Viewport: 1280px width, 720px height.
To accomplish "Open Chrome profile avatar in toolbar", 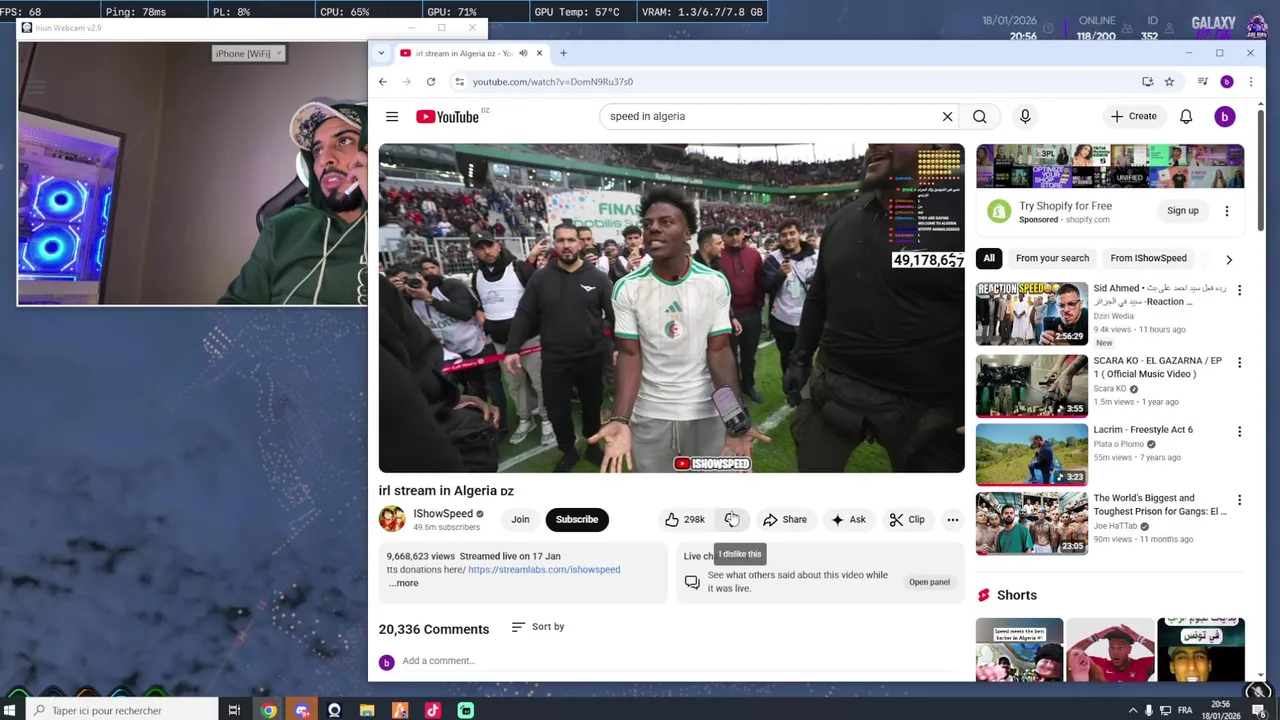I will 1227,82.
